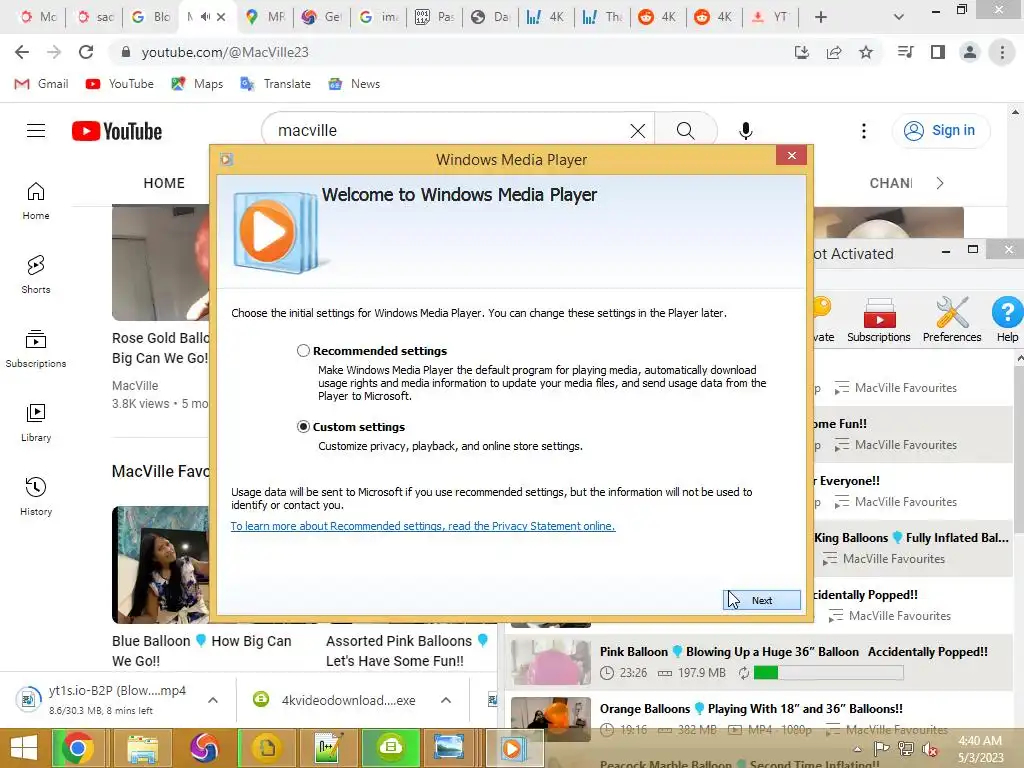Share this page icon in Chrome toolbar
Viewport: 1024px width, 768px height.
pos(834,52)
